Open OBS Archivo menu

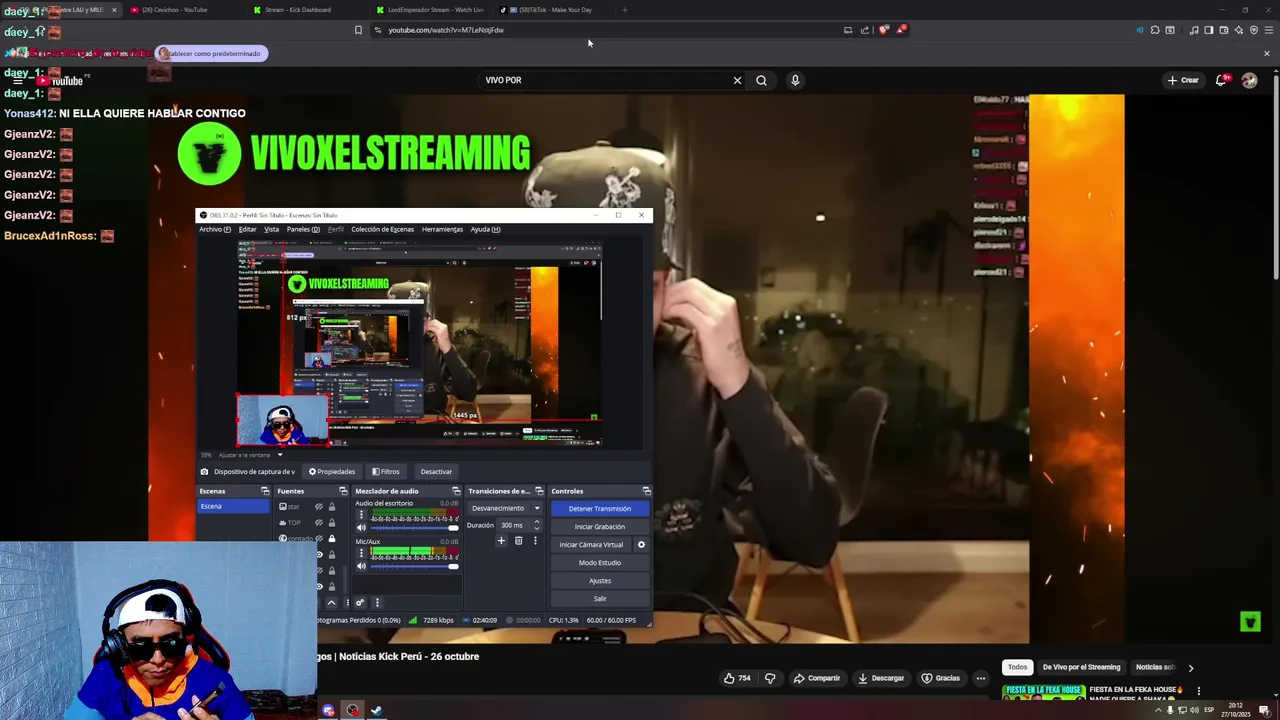[214, 229]
